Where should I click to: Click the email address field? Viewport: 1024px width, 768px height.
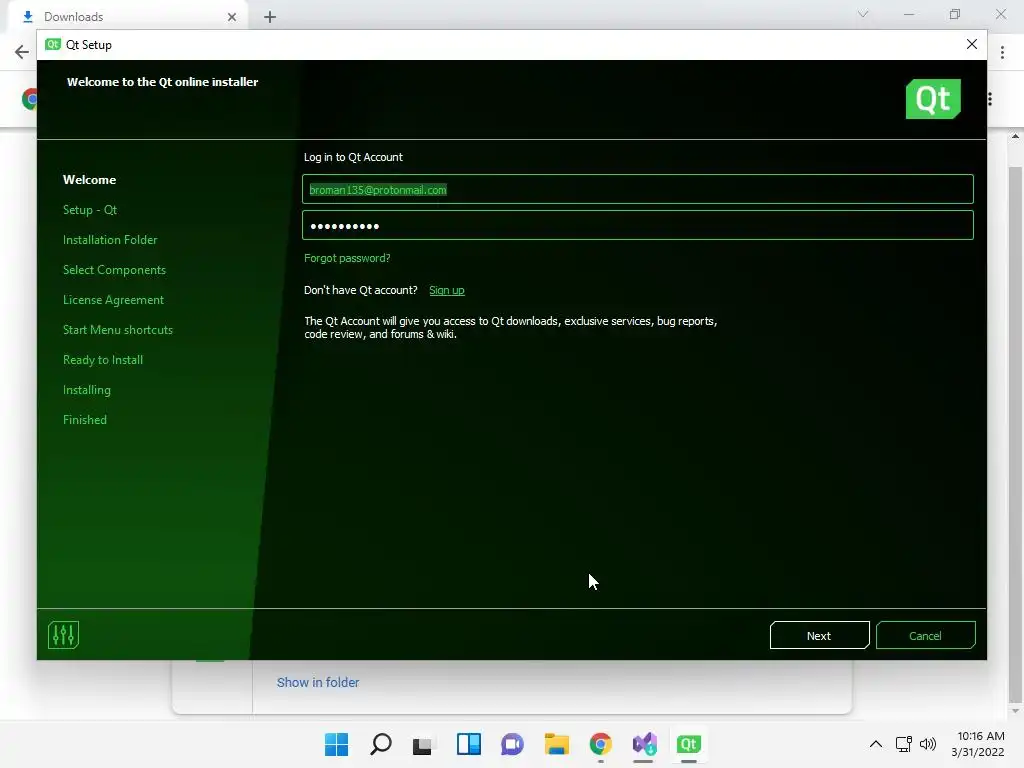[637, 189]
